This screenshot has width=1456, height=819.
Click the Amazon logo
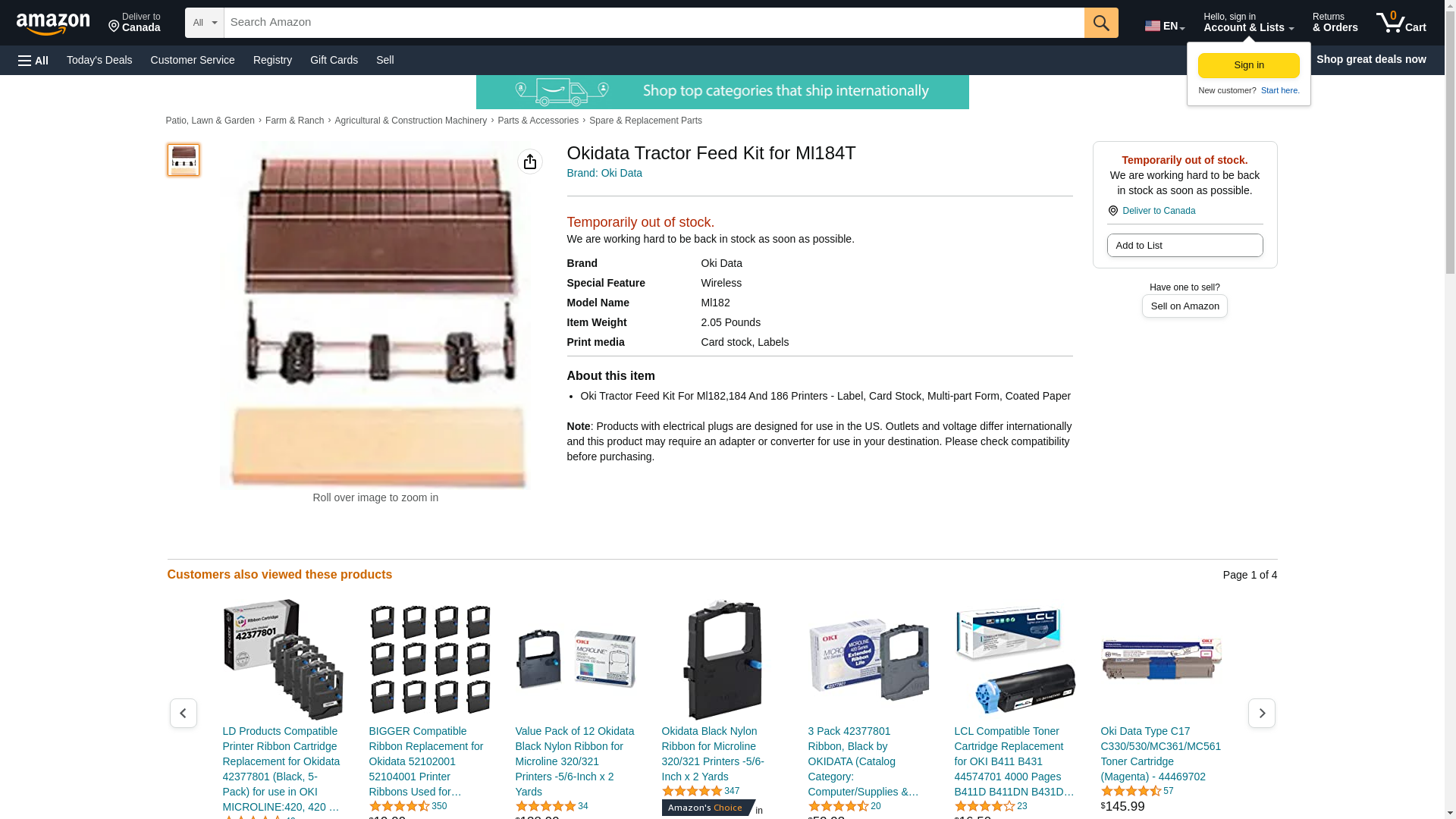click(53, 24)
